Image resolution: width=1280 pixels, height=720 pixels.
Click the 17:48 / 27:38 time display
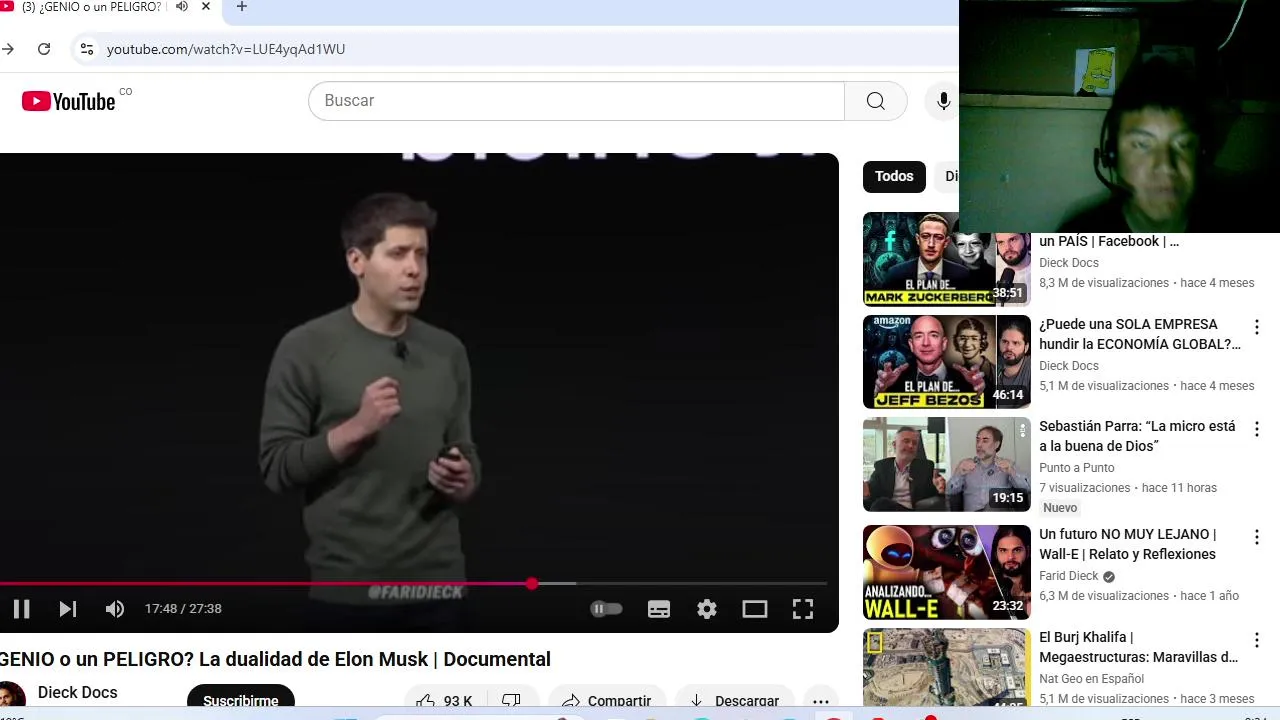(183, 609)
